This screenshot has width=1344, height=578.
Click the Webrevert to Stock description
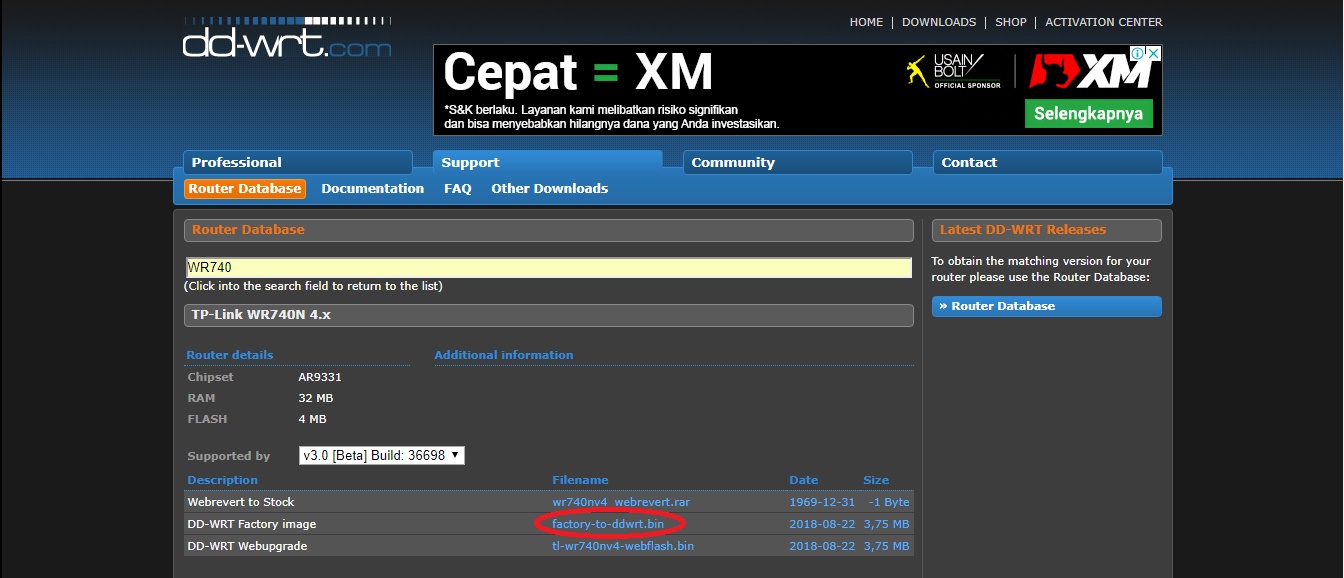pyautogui.click(x=241, y=502)
